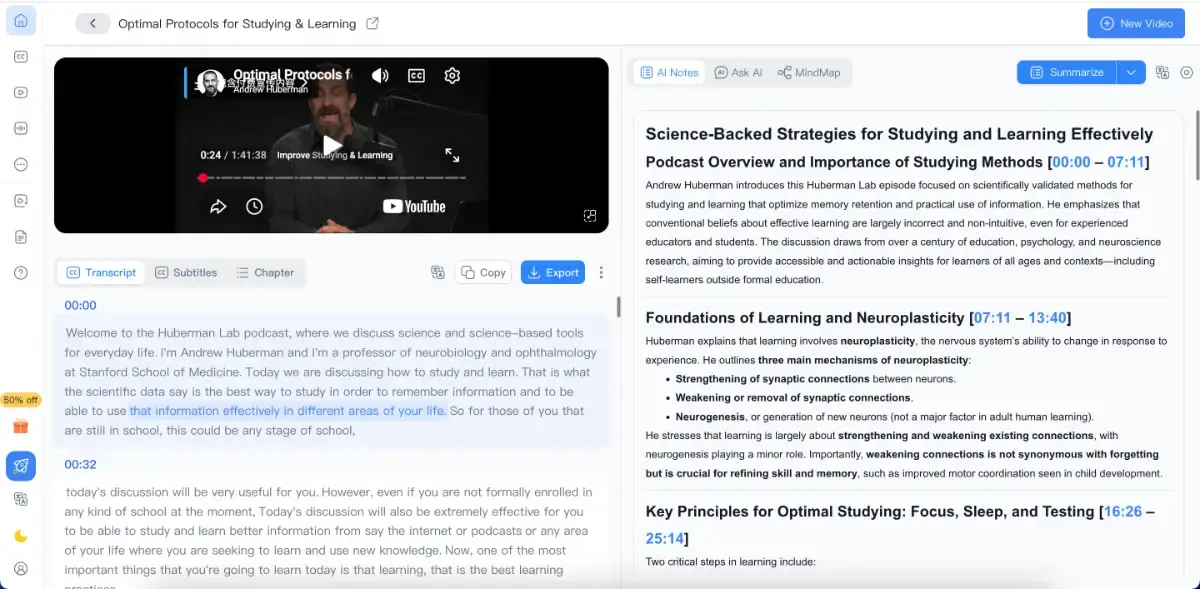Open the help question mark icon
Image resolution: width=1200 pixels, height=589 pixels.
21,273
